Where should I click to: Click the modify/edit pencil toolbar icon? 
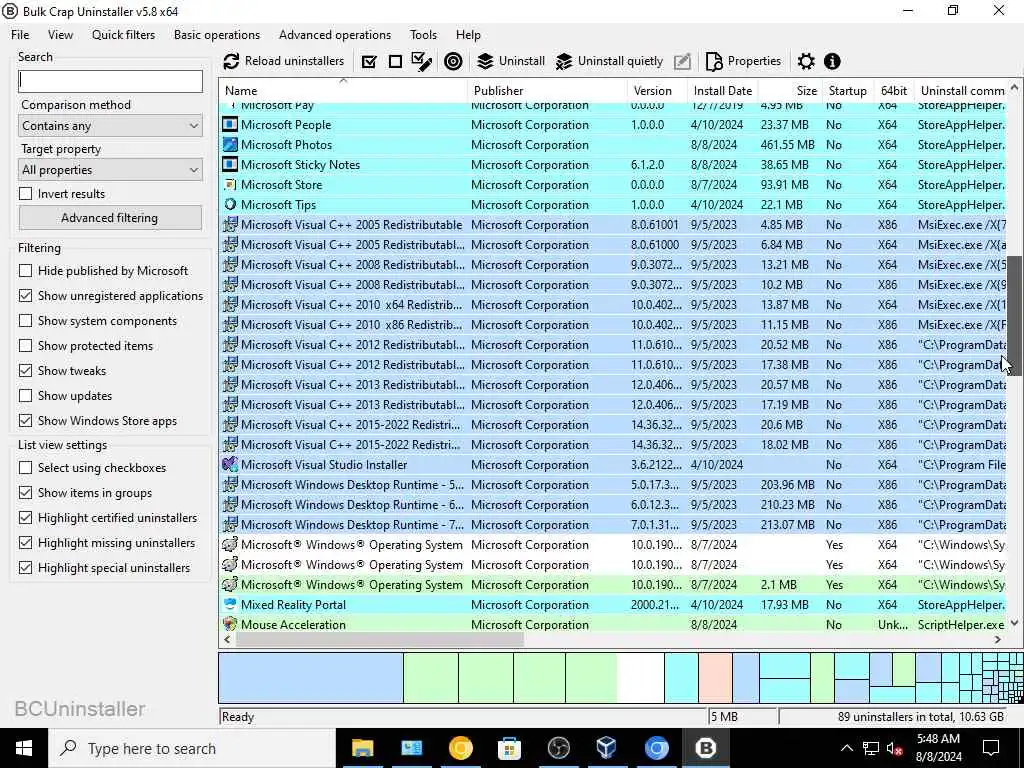[682, 61]
